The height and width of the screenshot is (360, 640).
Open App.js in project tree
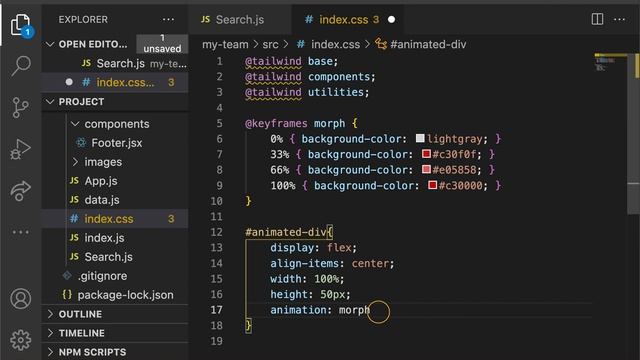pyautogui.click(x=101, y=181)
